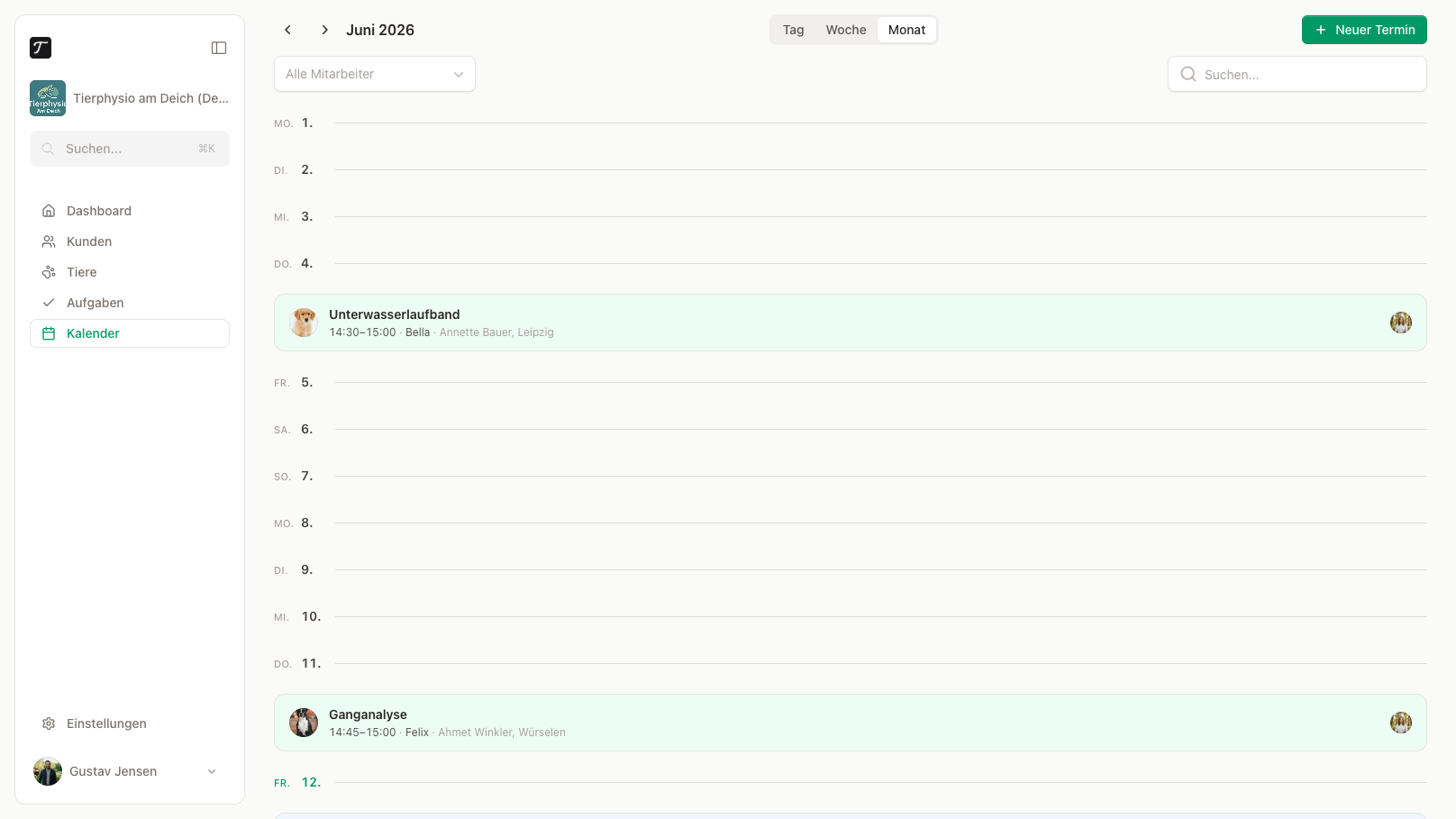The image size is (1456, 819).
Task: Select day Di. 9.
Action: coord(294,569)
